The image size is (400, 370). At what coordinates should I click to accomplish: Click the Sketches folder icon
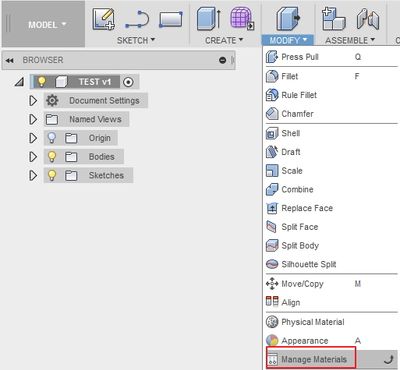(71, 175)
